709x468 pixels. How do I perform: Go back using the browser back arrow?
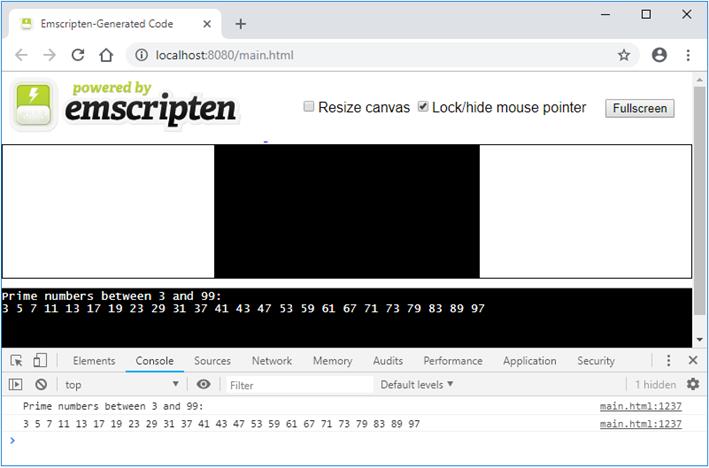[x=21, y=55]
